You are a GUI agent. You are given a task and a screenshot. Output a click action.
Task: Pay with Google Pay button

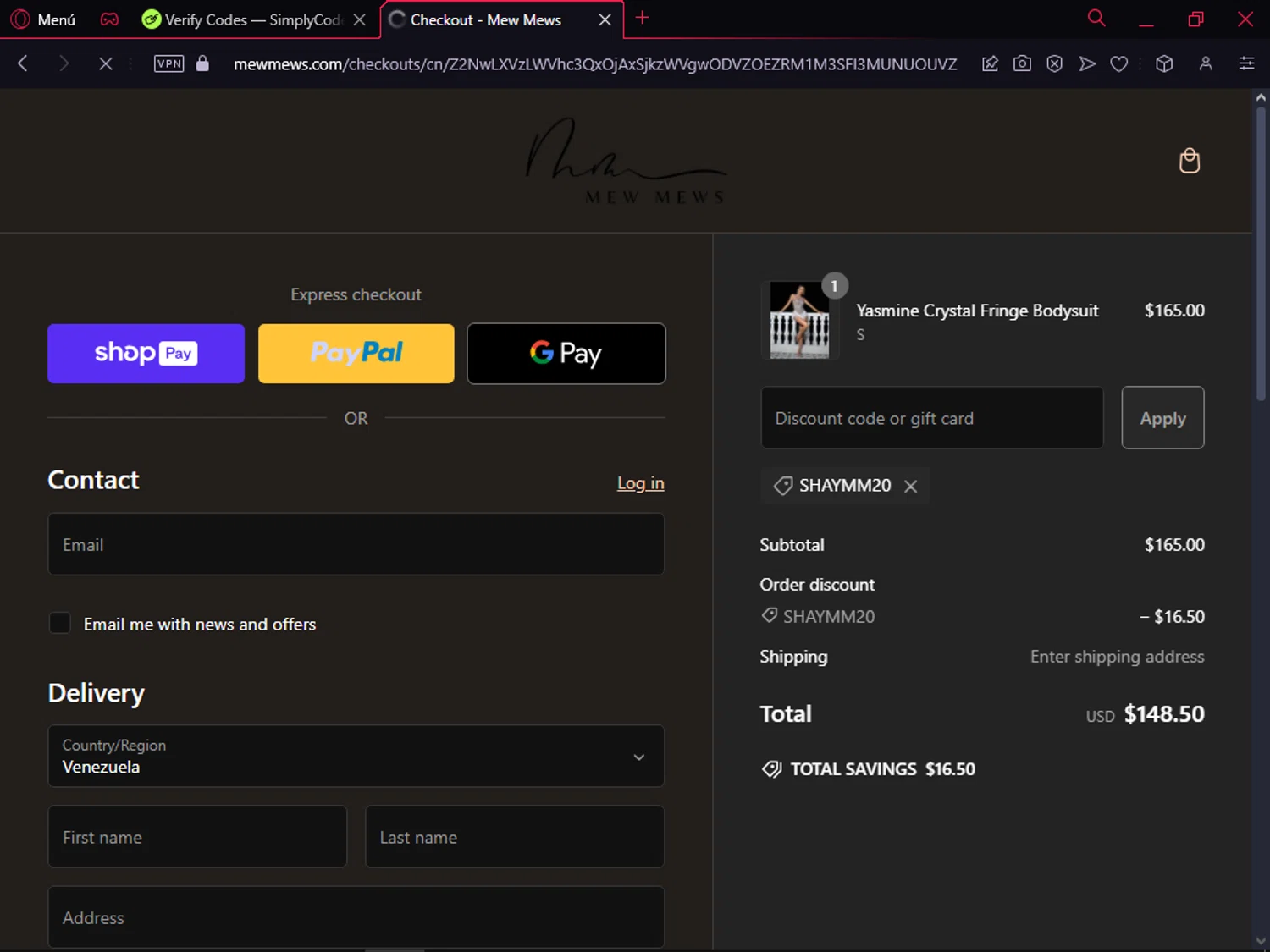(566, 354)
